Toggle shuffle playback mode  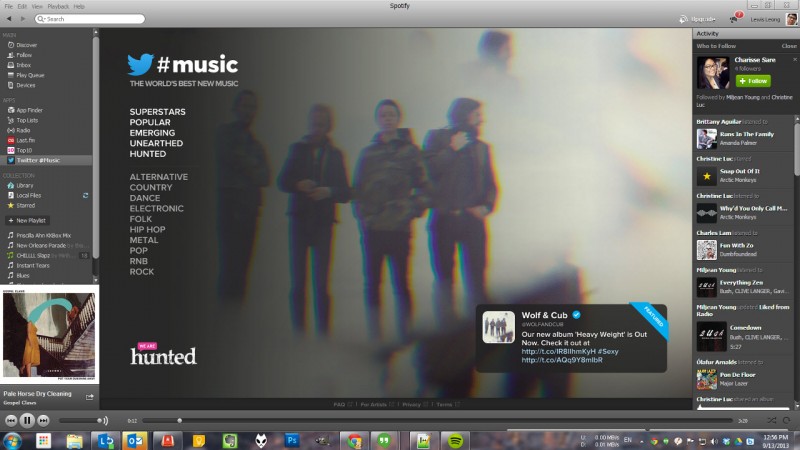771,420
